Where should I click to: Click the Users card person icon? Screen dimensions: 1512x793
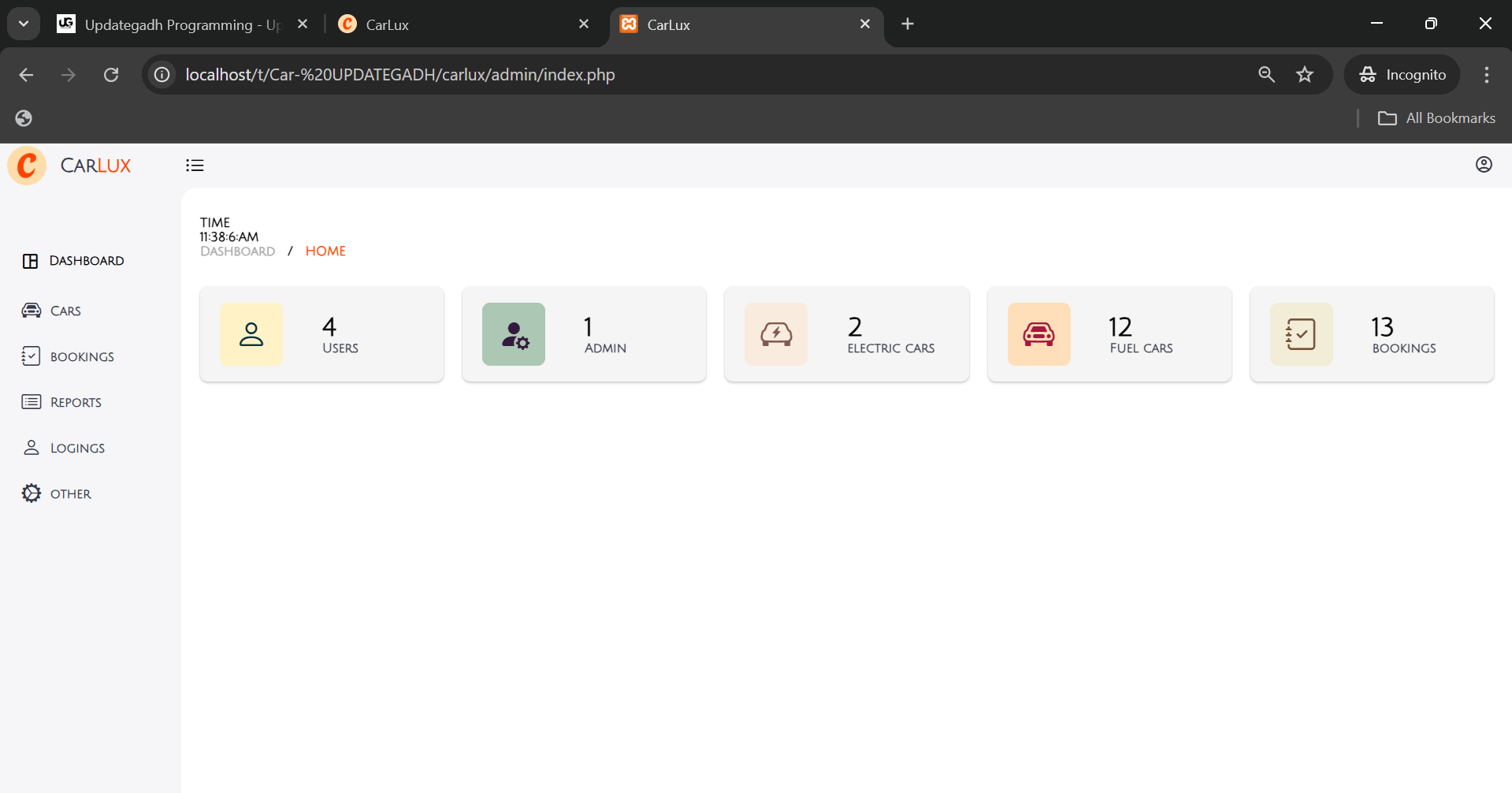pyautogui.click(x=251, y=334)
